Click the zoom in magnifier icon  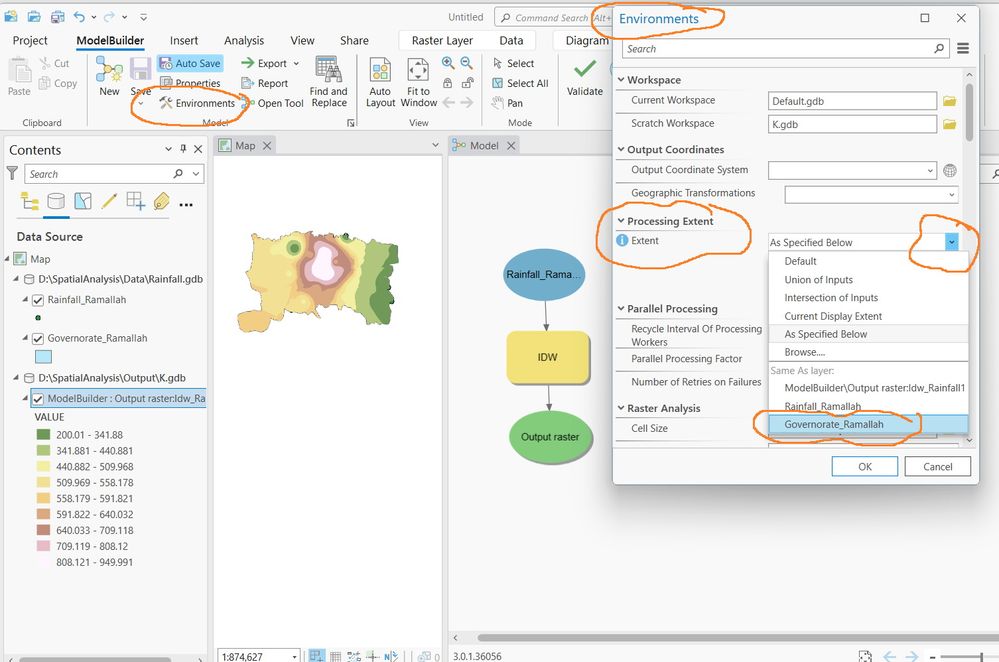(448, 63)
